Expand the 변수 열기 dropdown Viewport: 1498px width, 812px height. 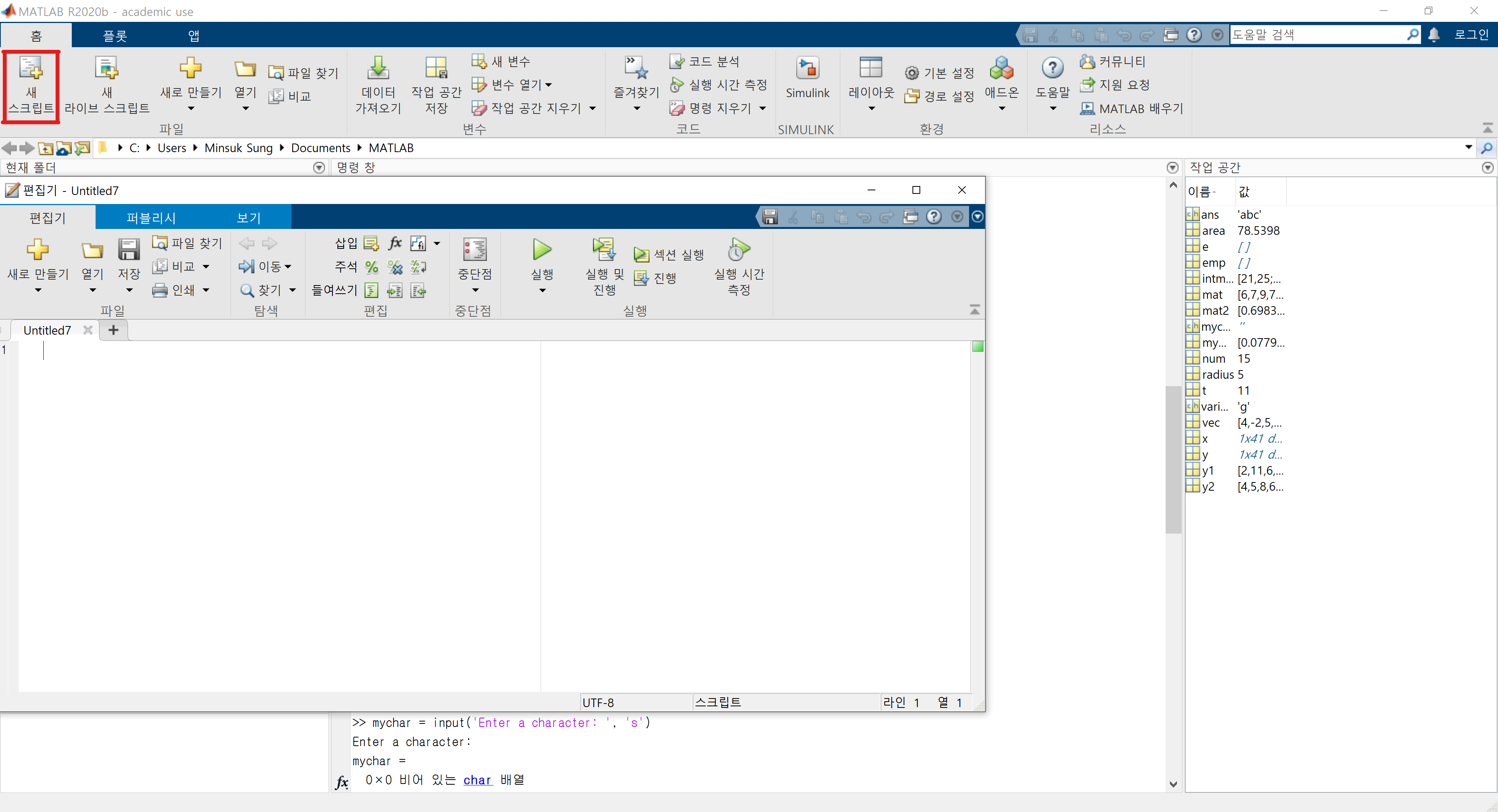point(548,85)
